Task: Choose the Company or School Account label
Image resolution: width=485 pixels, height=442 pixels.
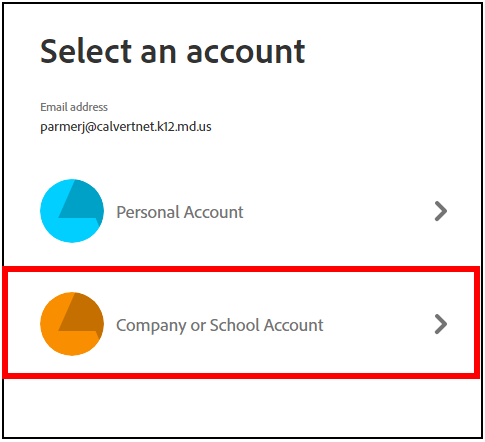Action: 220,326
